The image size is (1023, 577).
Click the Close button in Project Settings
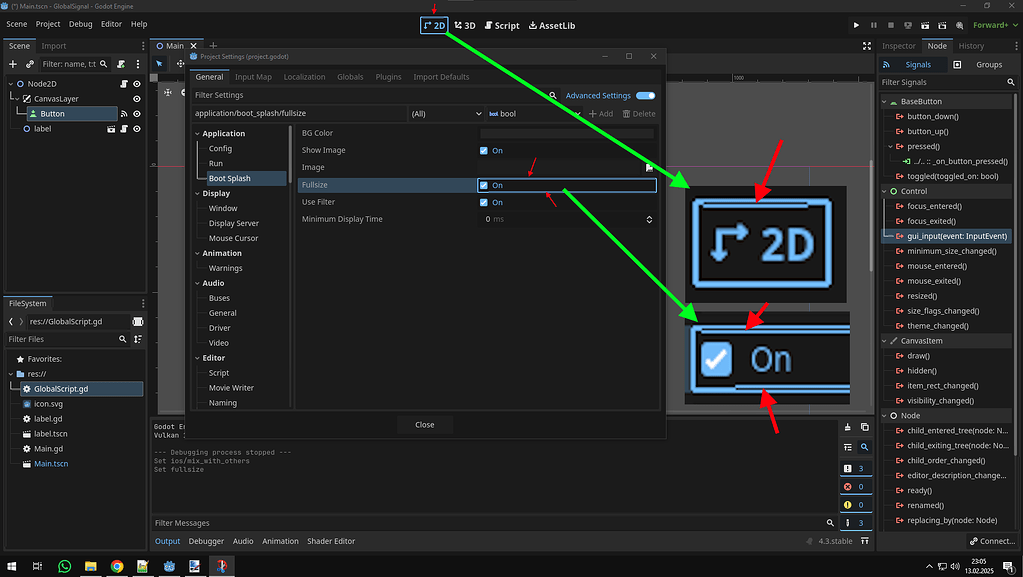pyautogui.click(x=424, y=424)
